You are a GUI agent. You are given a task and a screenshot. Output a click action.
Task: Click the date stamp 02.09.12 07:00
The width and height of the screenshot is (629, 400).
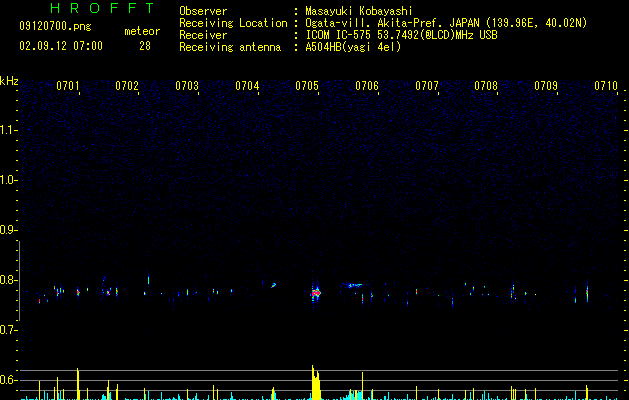click(x=61, y=46)
